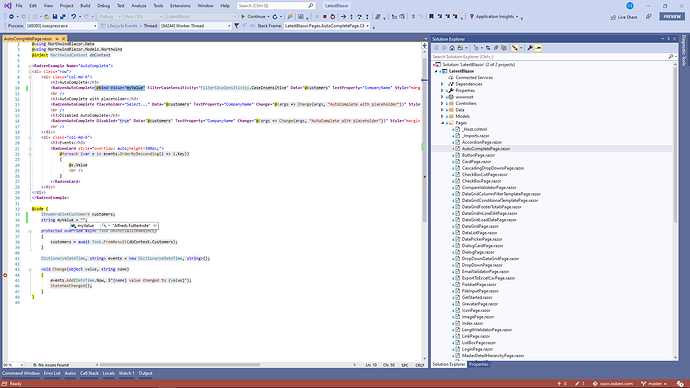This screenshot has height=388, width=690.
Task: Click the Save All toolbar icon
Action: click(63, 16)
